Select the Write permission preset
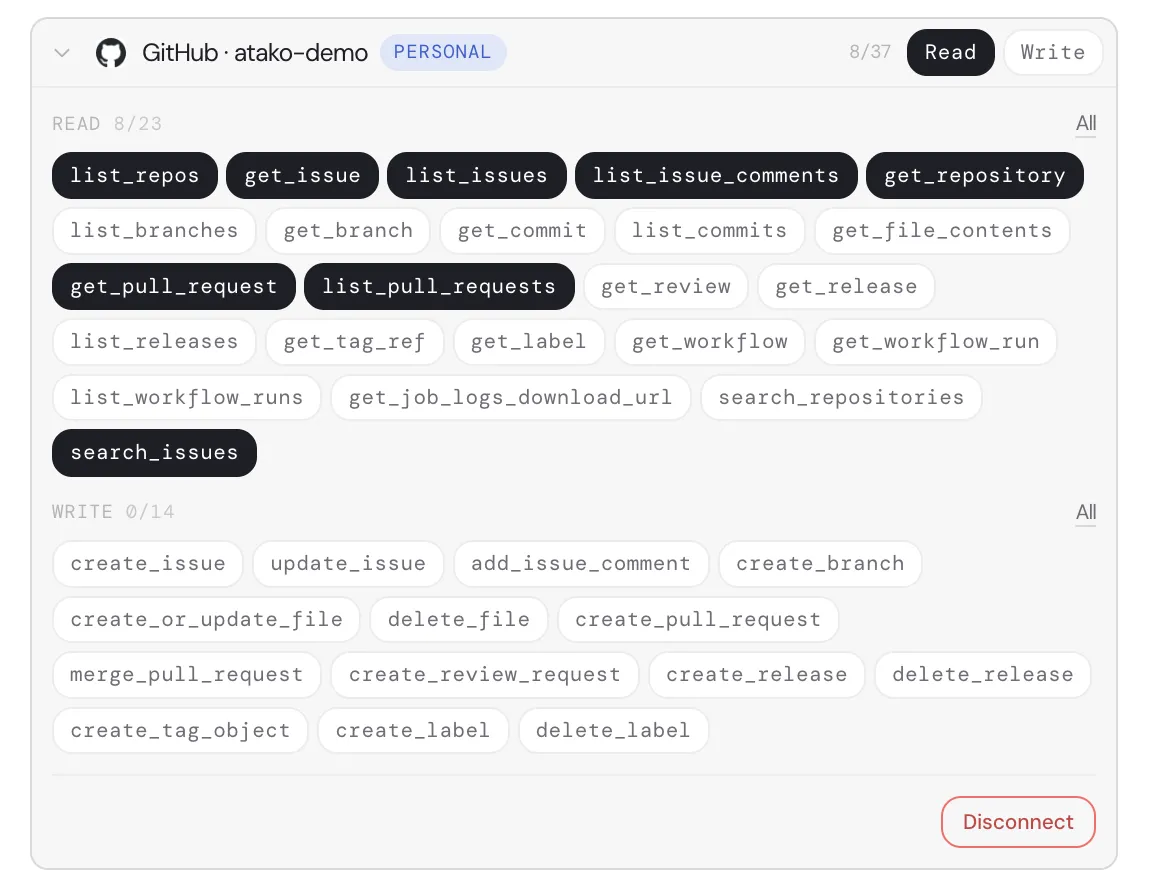This screenshot has width=1150, height=870. coord(1052,53)
